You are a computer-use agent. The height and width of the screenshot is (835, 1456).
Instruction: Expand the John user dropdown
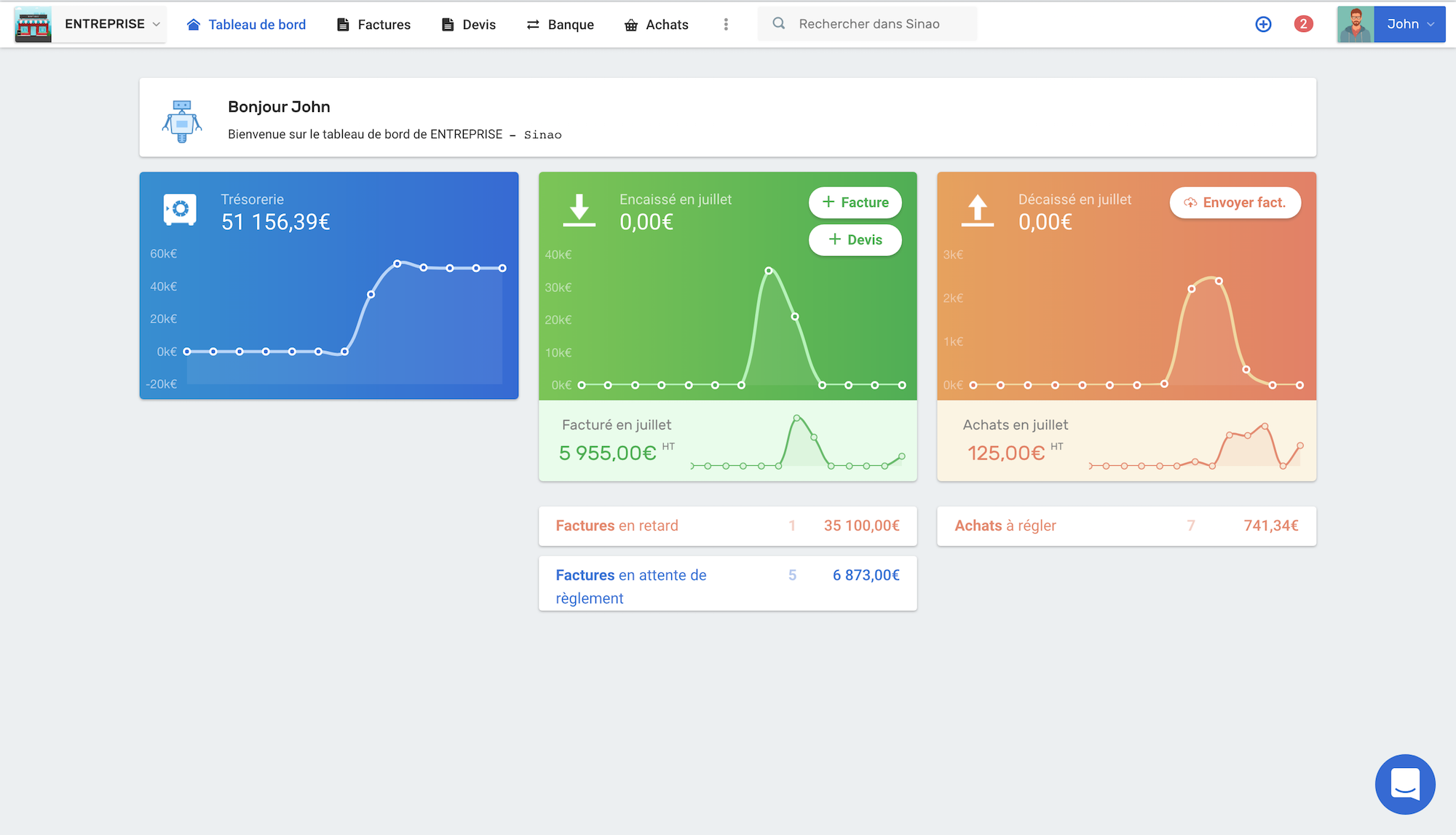coord(1410,24)
